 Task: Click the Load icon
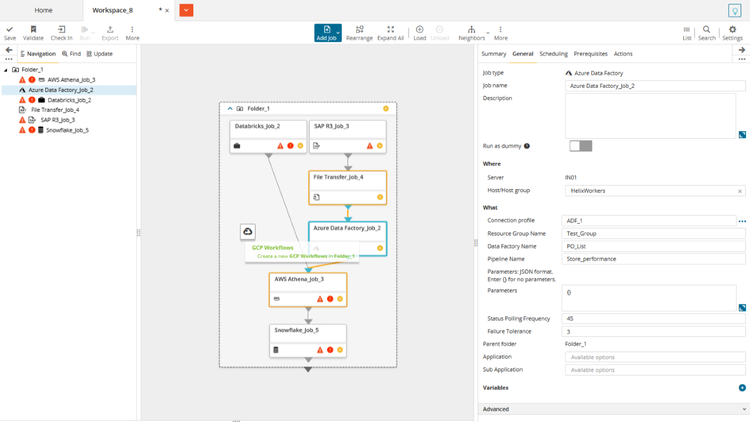419,33
